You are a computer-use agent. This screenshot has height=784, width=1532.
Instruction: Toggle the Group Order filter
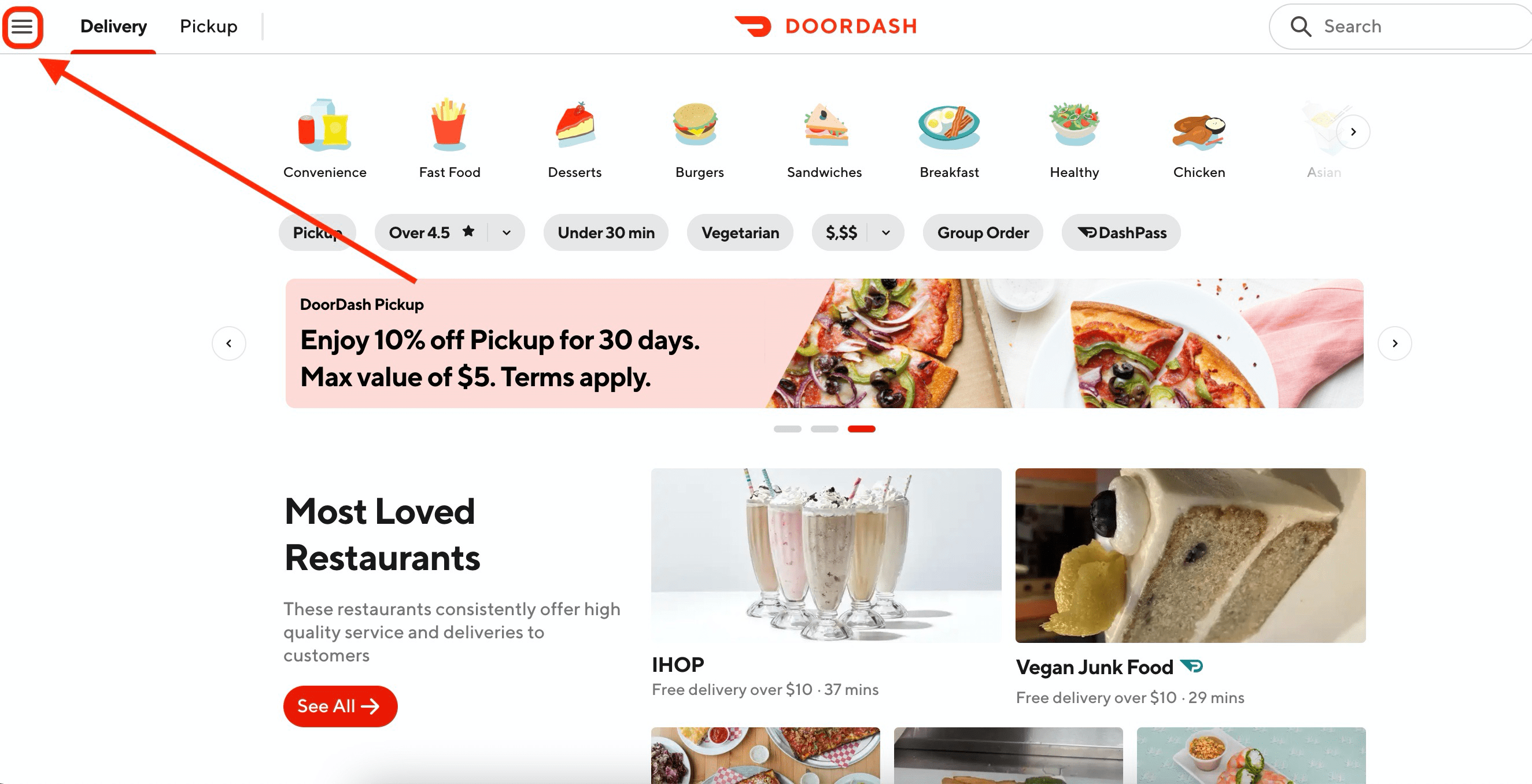click(x=983, y=232)
